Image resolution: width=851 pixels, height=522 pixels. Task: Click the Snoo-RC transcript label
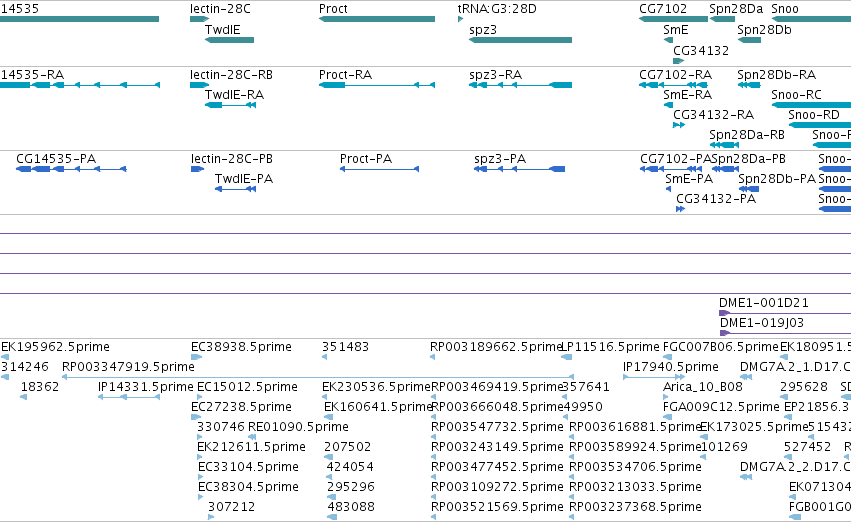(796, 94)
